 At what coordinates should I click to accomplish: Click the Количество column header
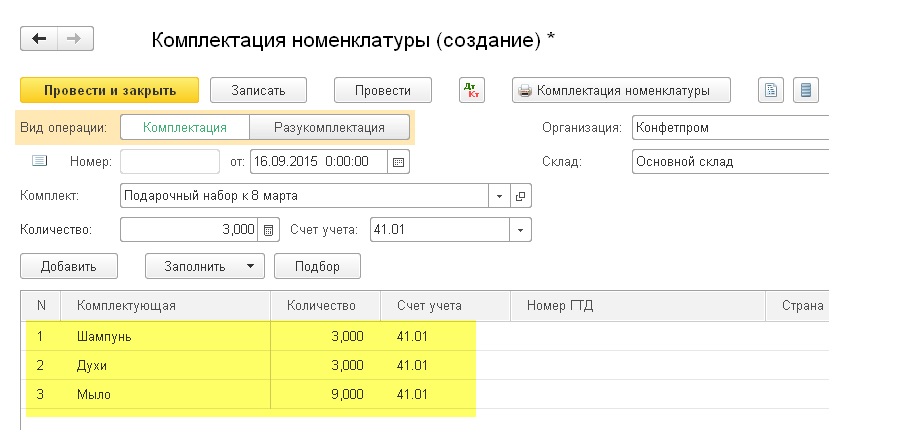coord(325,305)
